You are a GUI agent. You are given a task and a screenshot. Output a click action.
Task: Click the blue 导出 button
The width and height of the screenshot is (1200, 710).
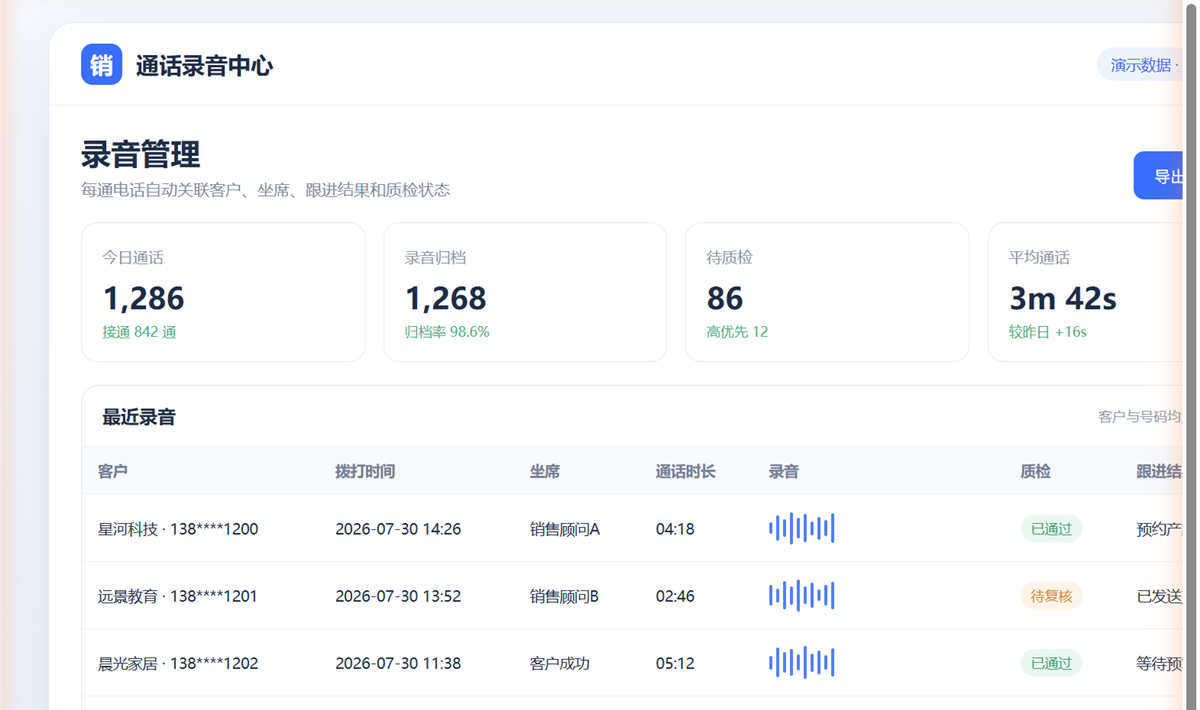1160,176
